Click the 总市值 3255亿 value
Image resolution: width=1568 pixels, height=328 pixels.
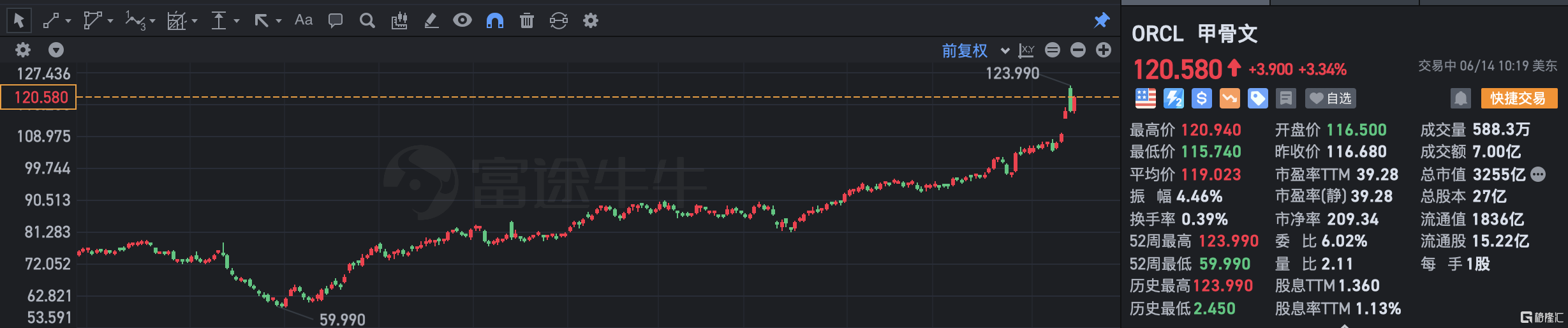tap(1499, 175)
